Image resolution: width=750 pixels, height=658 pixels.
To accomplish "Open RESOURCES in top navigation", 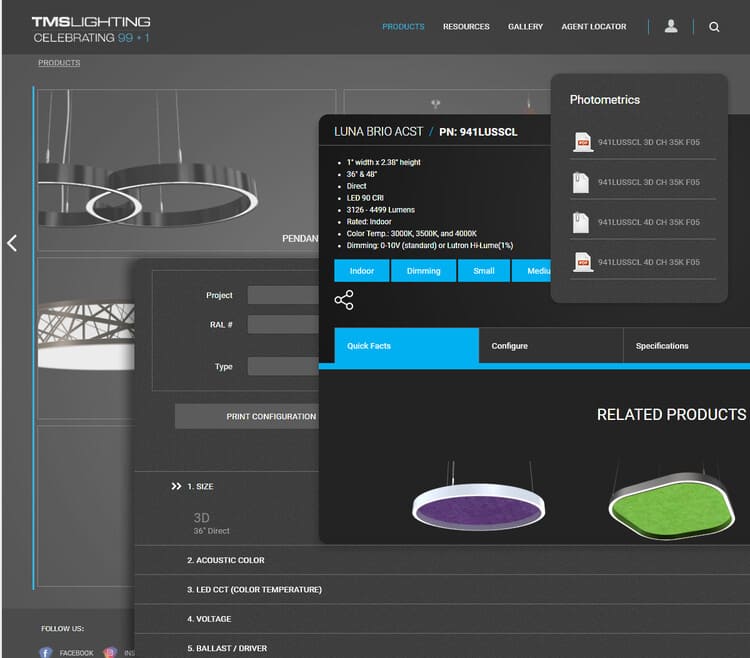I will pos(466,27).
